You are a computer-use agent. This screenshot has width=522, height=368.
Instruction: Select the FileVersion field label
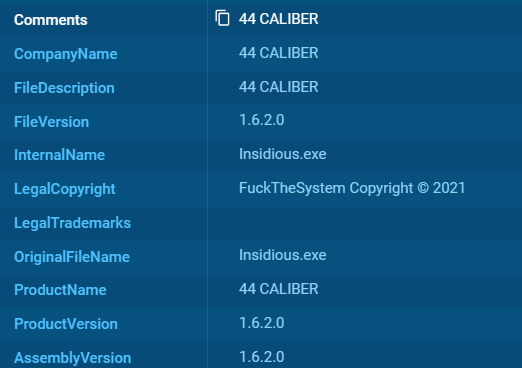(x=52, y=122)
